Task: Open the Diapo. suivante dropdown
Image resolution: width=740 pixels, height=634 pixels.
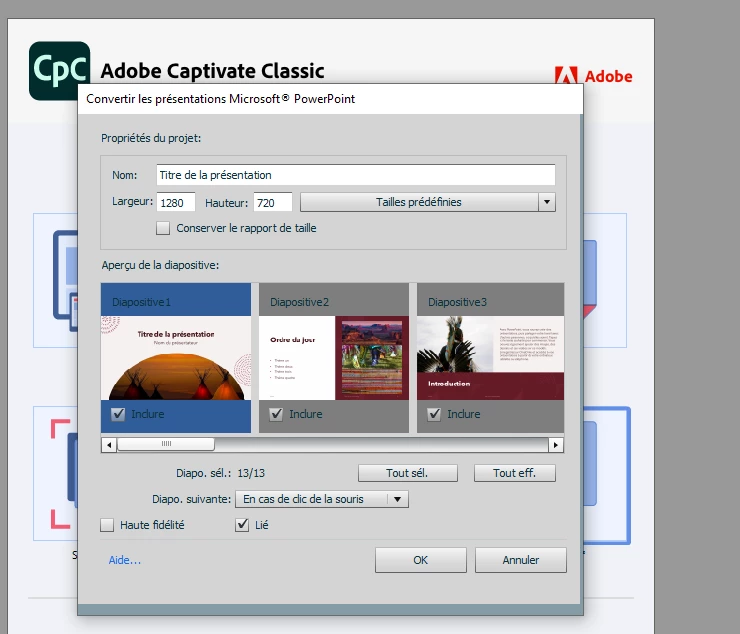Action: [322, 499]
